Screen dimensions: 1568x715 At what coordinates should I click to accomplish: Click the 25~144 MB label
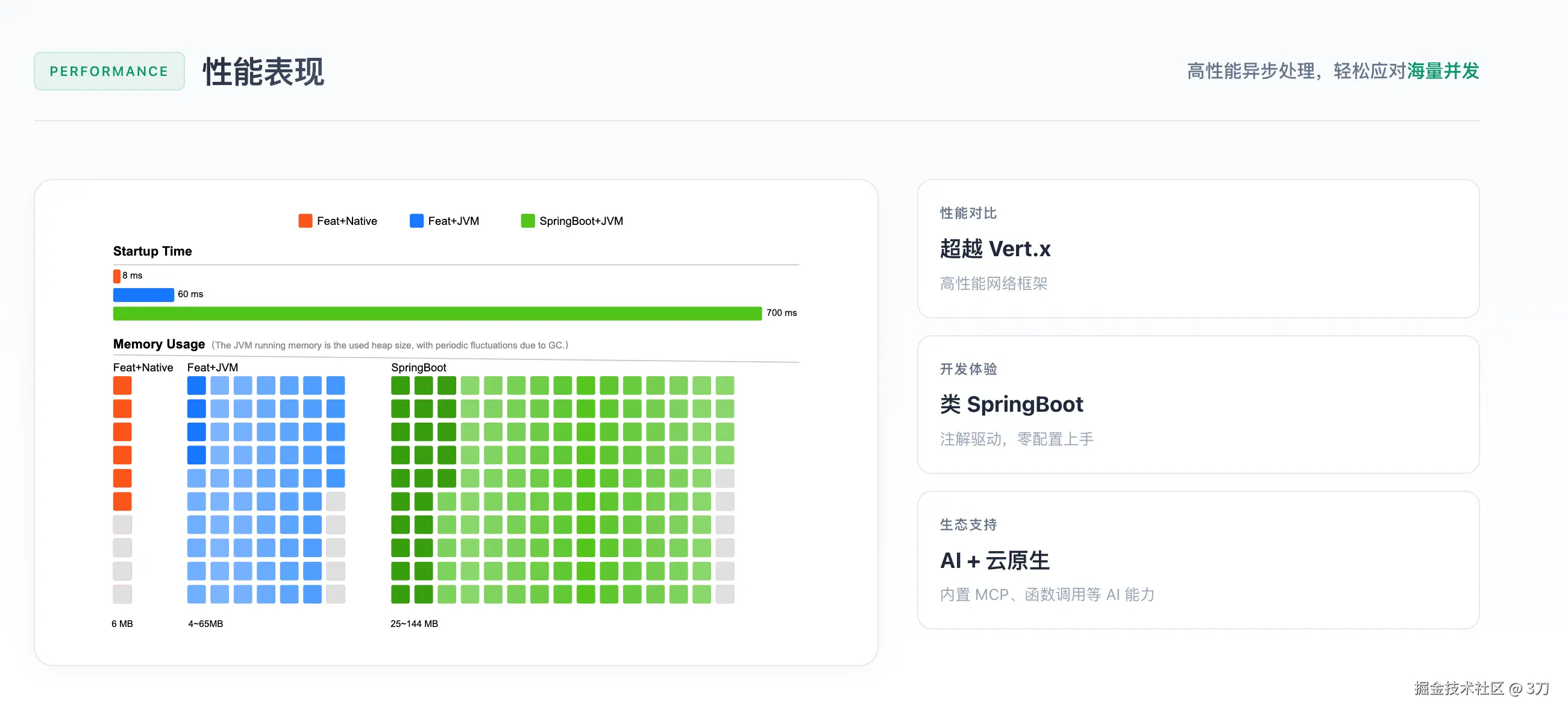tap(414, 623)
